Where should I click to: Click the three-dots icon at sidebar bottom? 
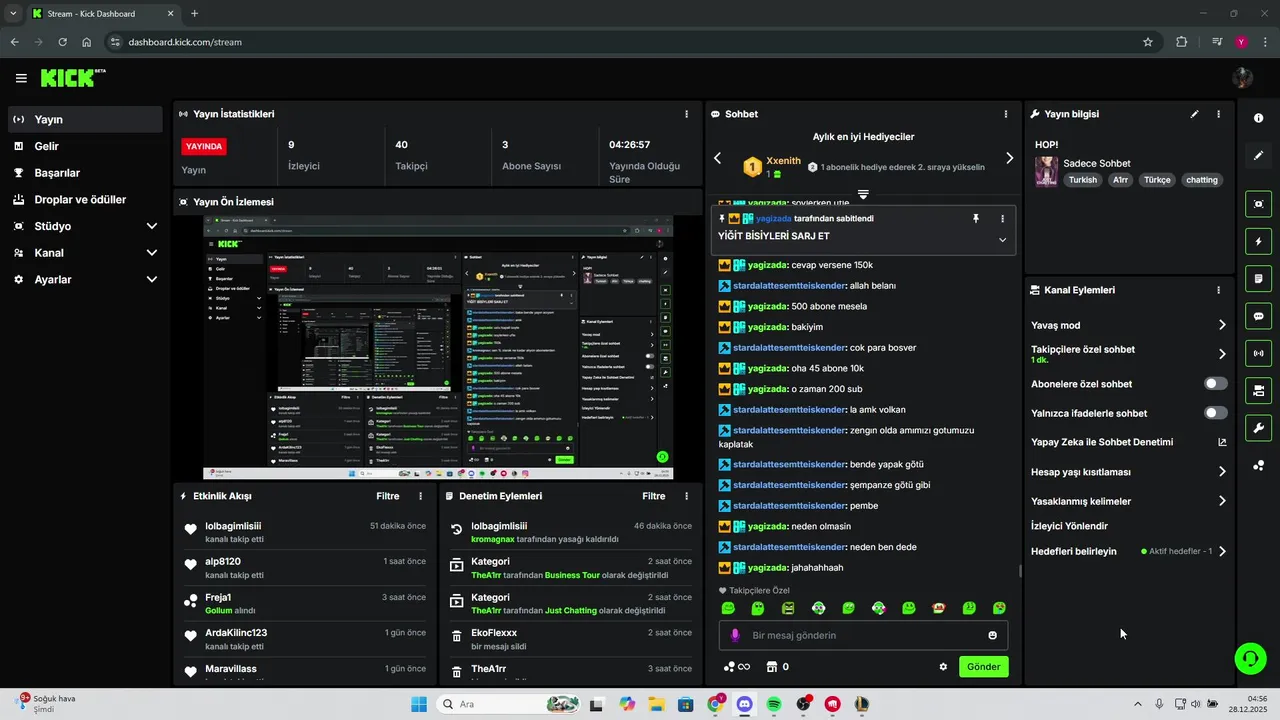pos(1258,465)
